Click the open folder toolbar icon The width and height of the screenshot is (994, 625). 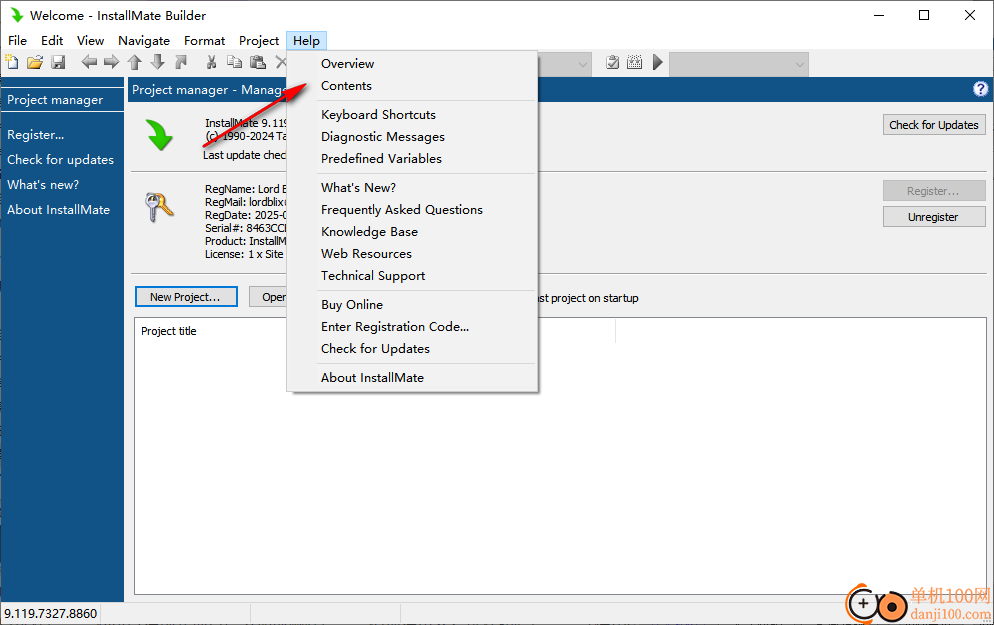pyautogui.click(x=35, y=62)
